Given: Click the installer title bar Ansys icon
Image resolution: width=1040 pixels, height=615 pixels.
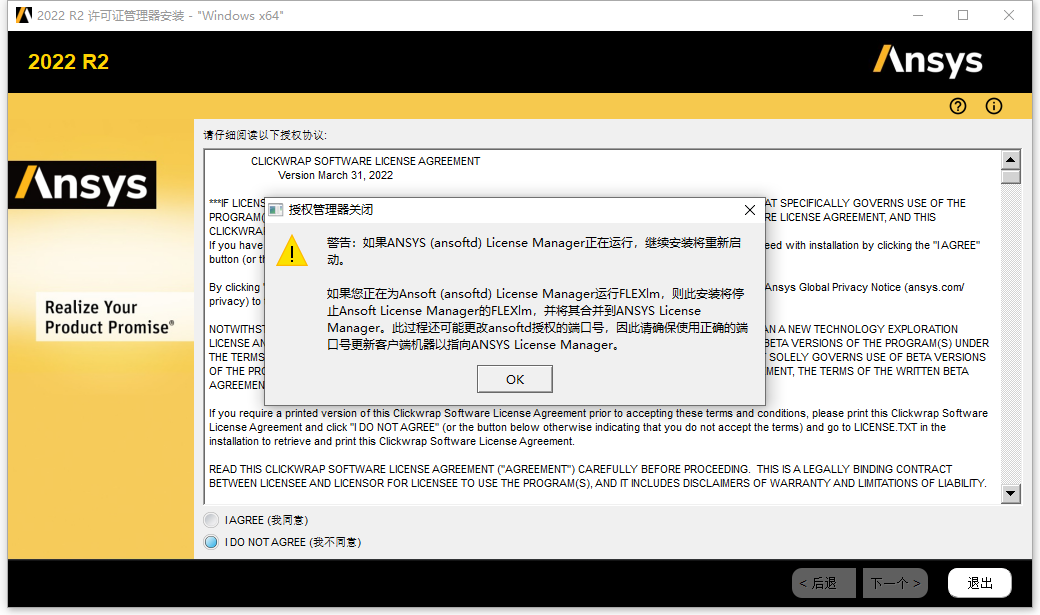Looking at the screenshot, I should click(24, 15).
